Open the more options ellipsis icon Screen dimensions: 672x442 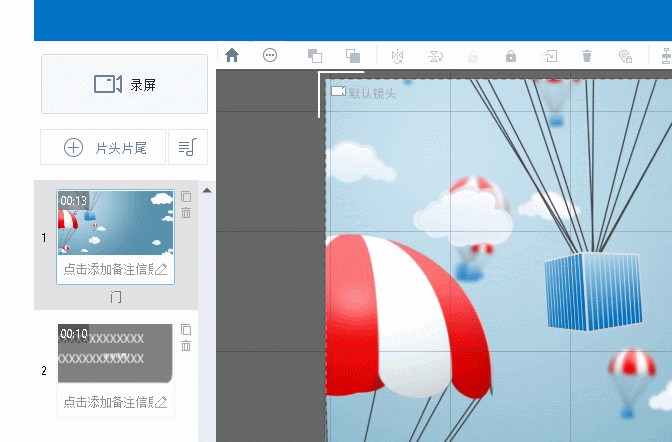click(270, 56)
